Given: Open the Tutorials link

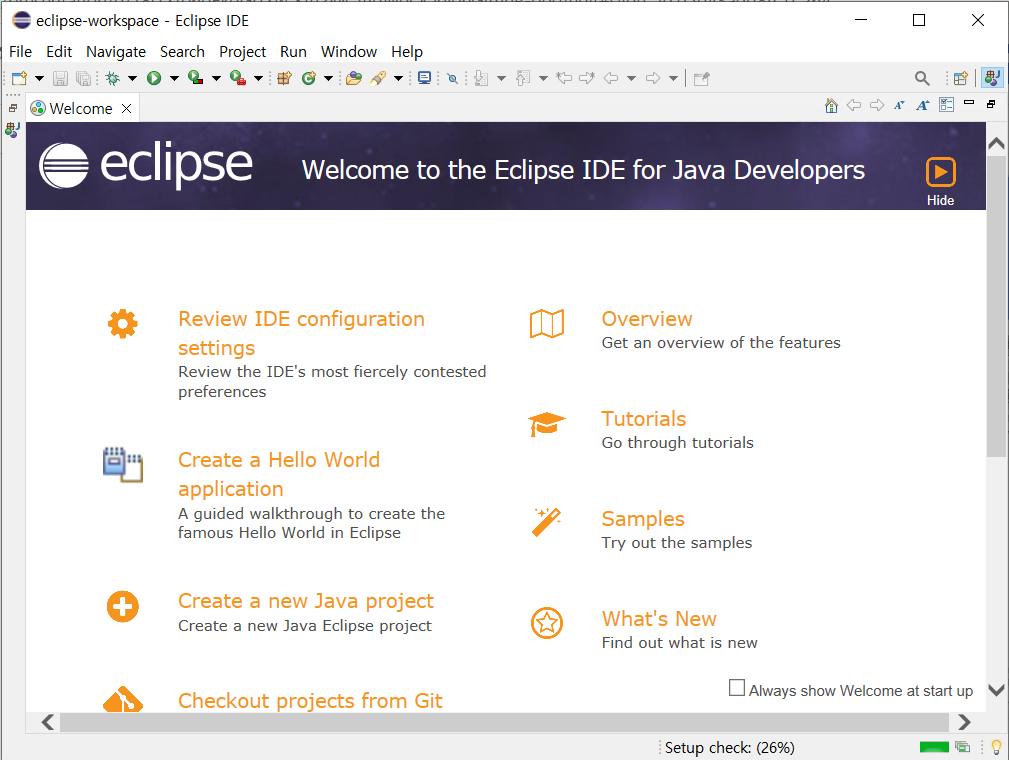Looking at the screenshot, I should tap(643, 419).
